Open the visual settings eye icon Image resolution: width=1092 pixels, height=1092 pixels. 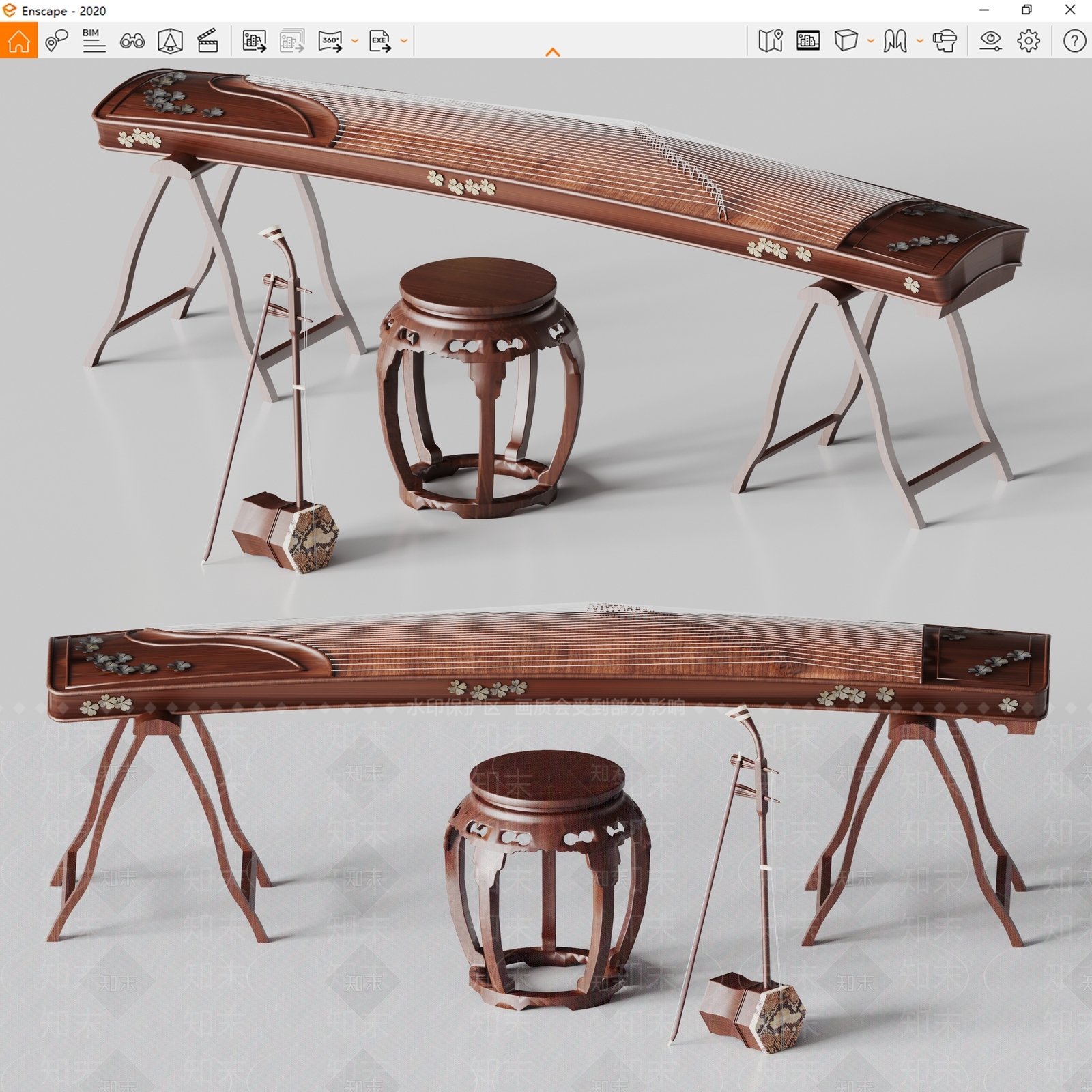tap(990, 41)
